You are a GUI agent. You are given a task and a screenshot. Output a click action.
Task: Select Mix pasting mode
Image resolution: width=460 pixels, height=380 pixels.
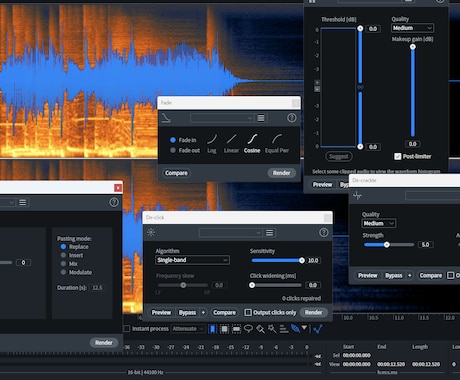[x=63, y=264]
